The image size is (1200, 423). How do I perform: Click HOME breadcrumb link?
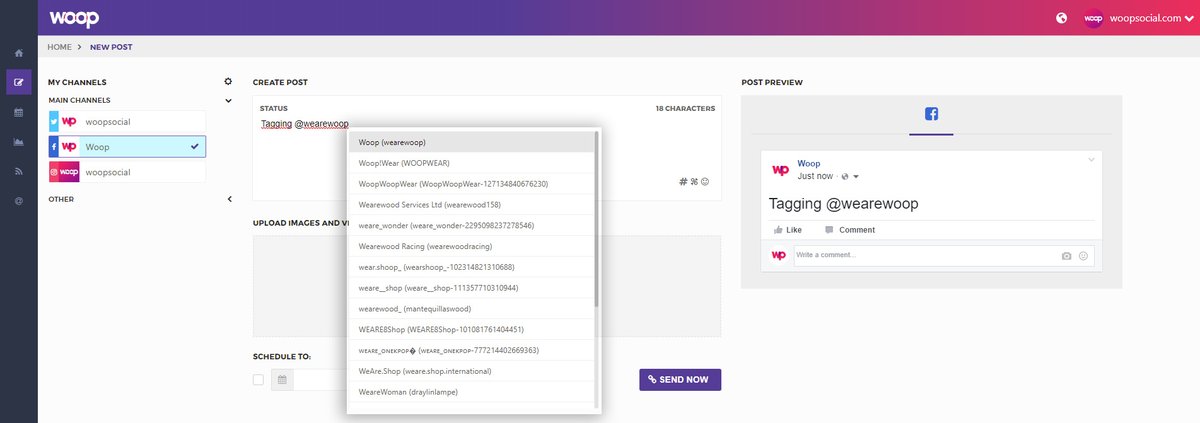(59, 47)
